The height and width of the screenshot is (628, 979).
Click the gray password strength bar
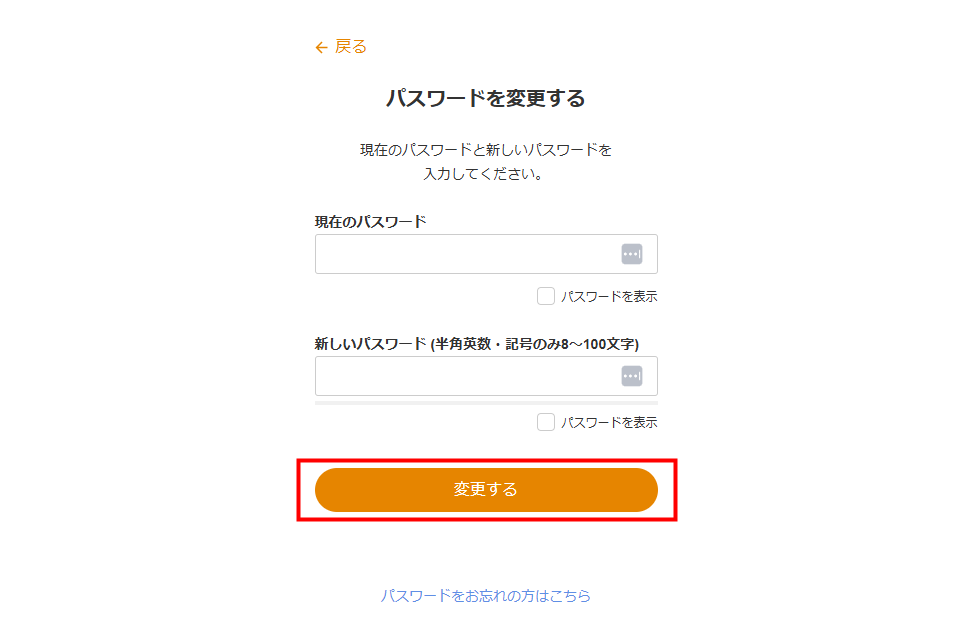[x=485, y=403]
